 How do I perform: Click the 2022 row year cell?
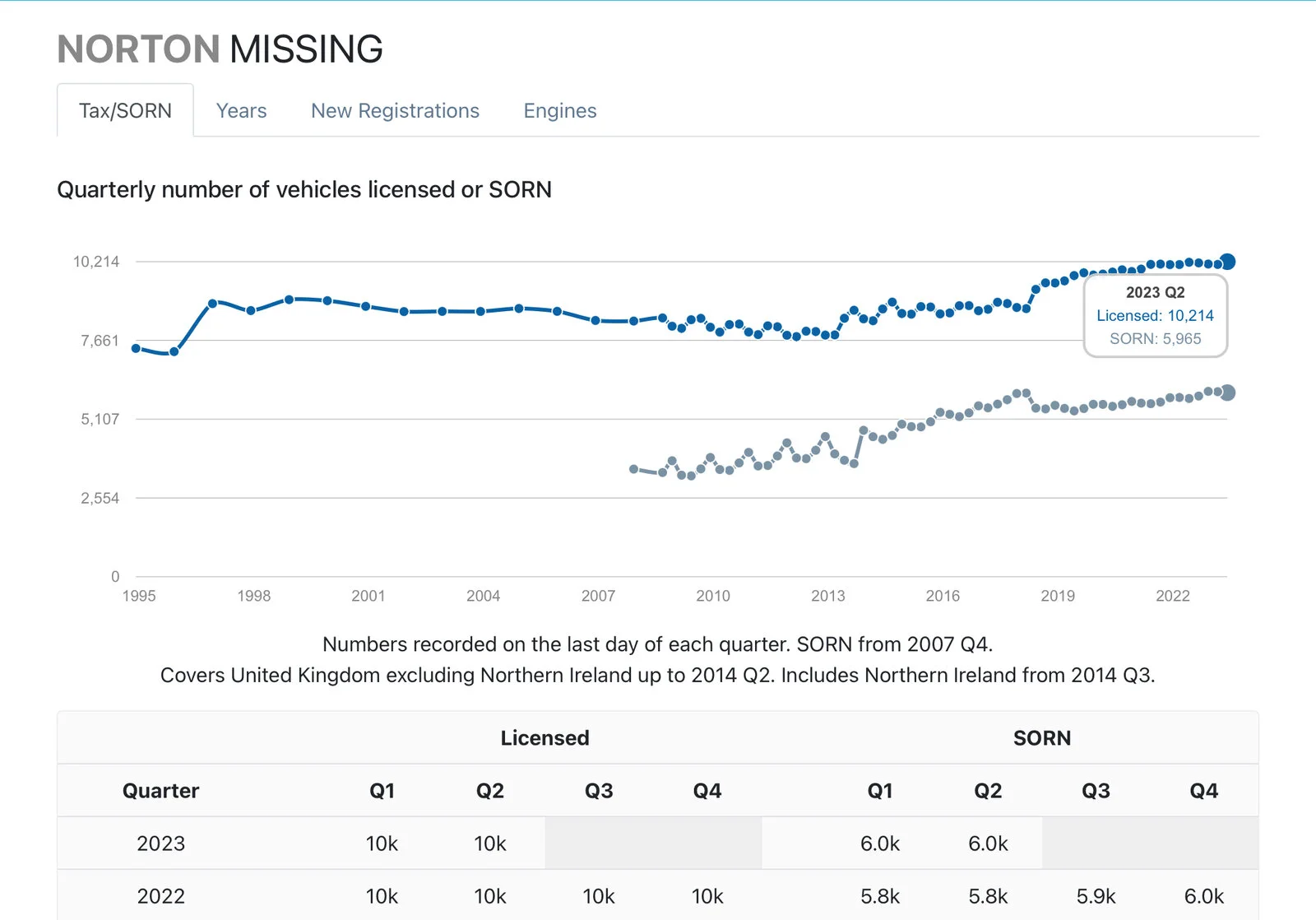tap(160, 896)
